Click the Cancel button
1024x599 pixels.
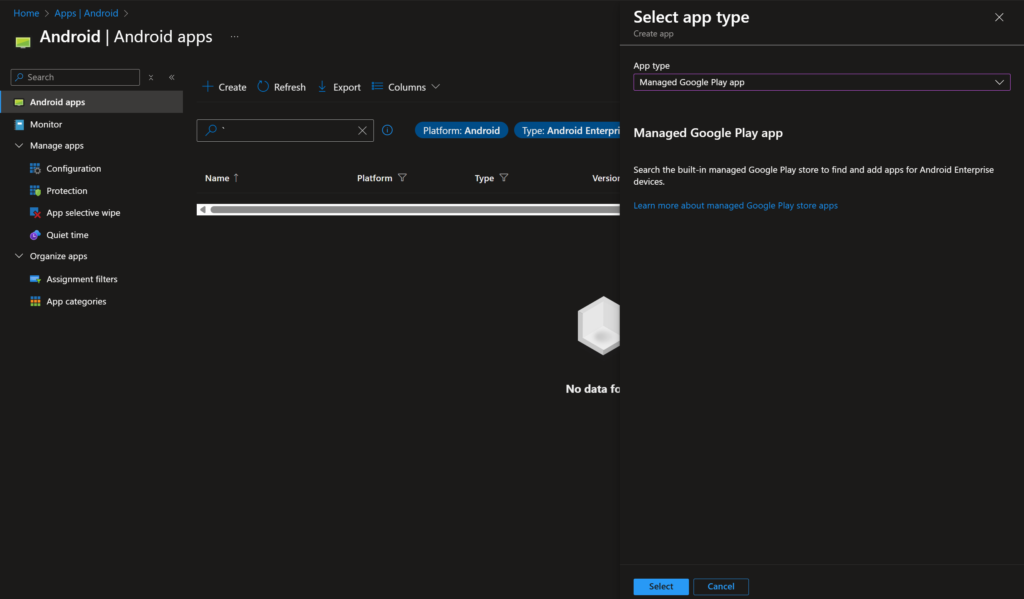coord(721,587)
